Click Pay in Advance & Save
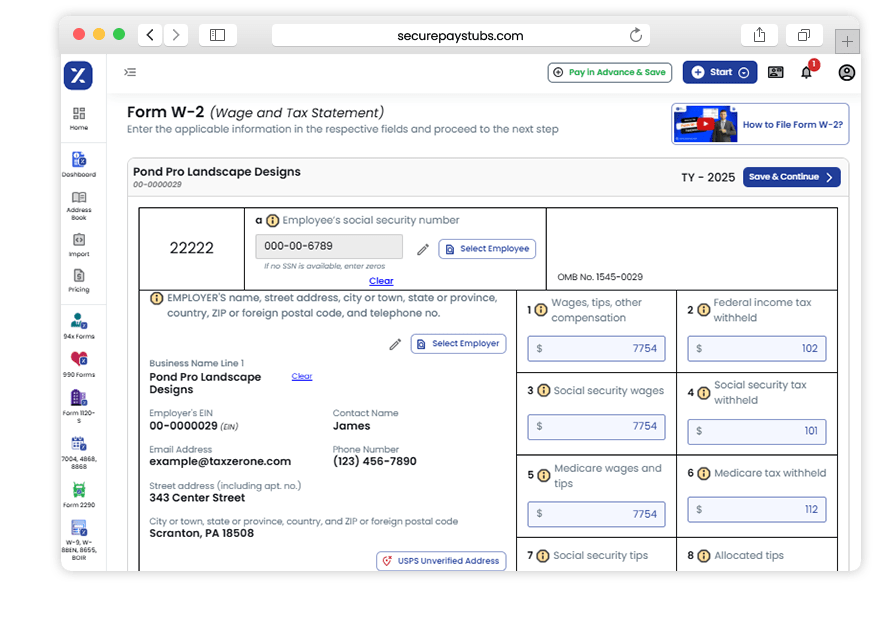885x620 pixels. click(x=610, y=72)
